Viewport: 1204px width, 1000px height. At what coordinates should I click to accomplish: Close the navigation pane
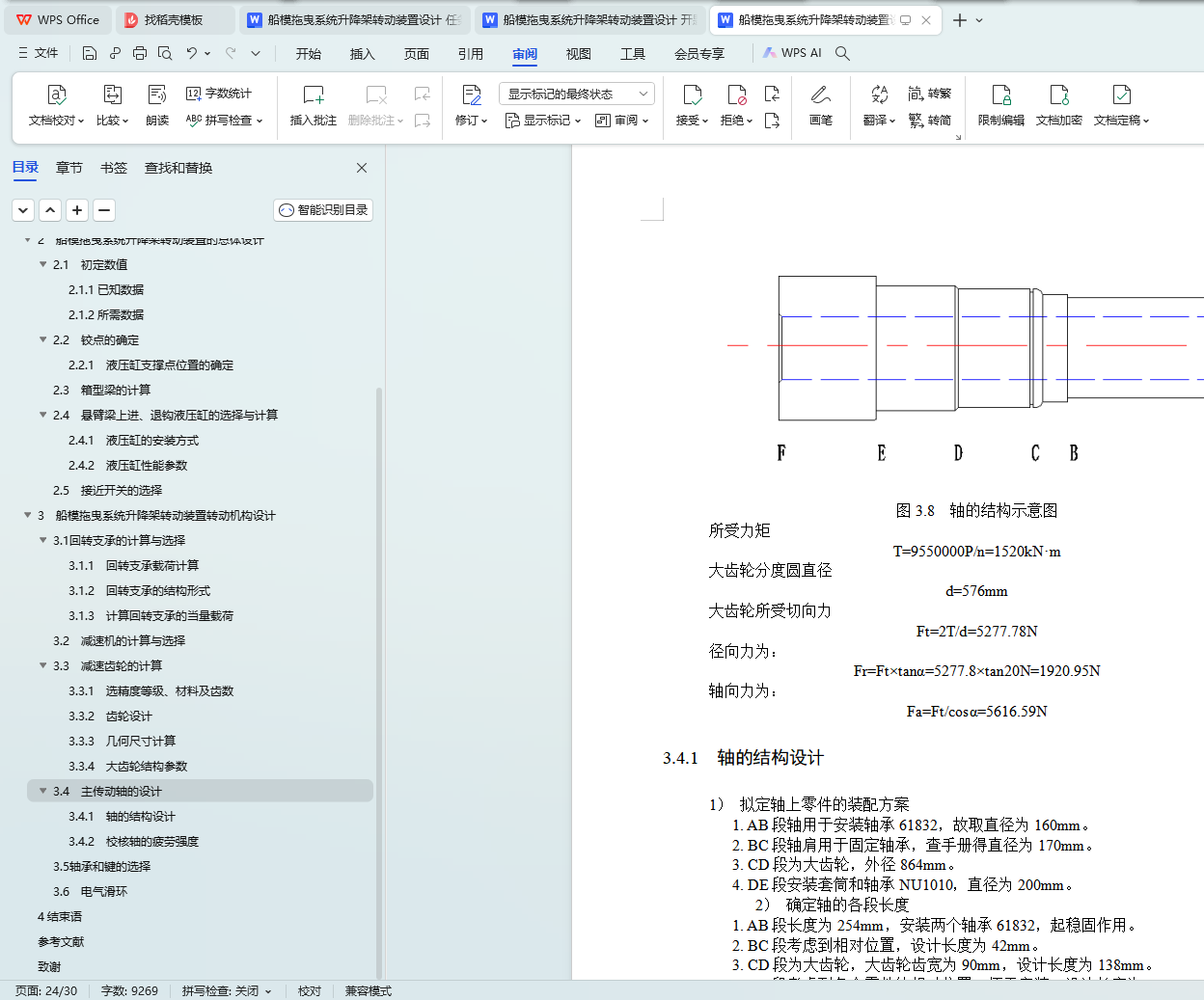[362, 168]
